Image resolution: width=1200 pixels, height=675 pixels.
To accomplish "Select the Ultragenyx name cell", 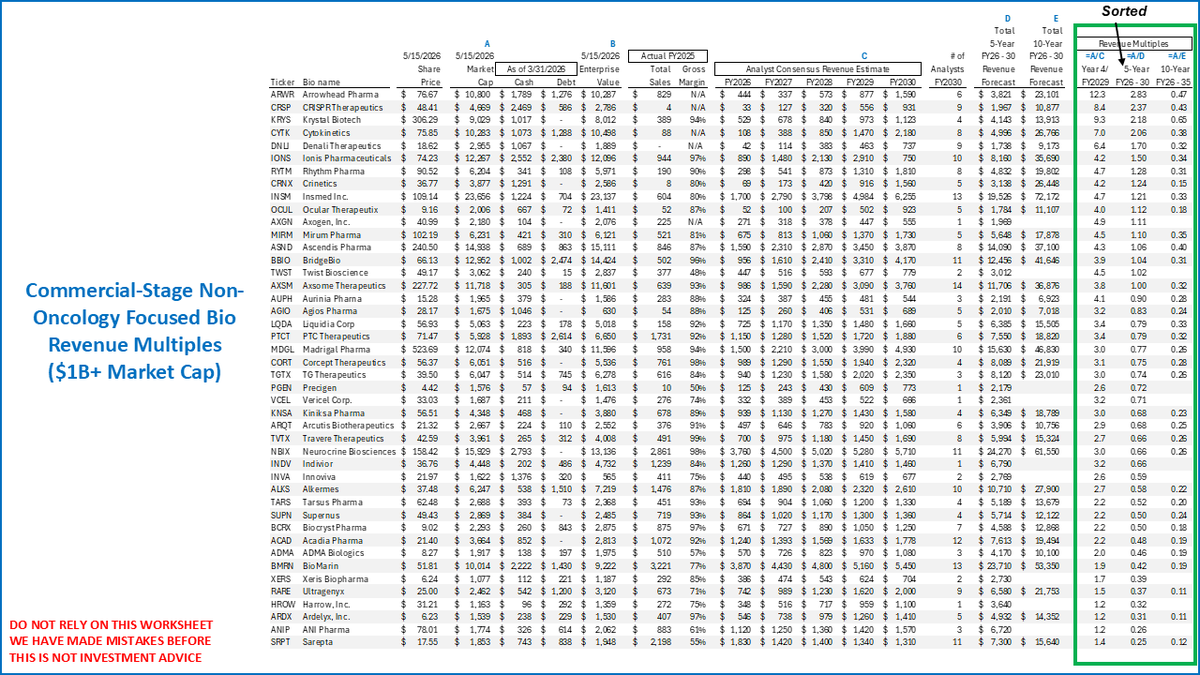I will point(323,591).
